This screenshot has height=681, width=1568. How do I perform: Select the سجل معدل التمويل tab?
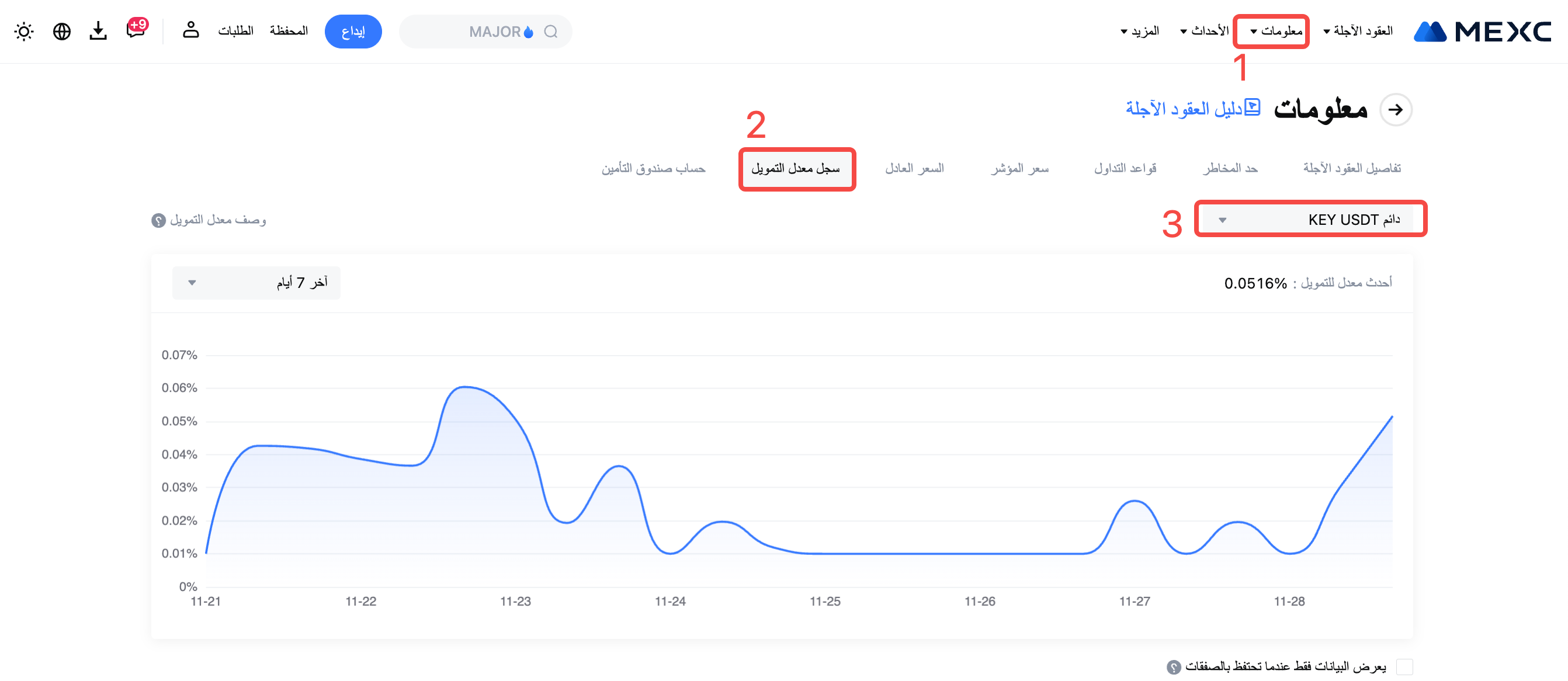point(796,169)
